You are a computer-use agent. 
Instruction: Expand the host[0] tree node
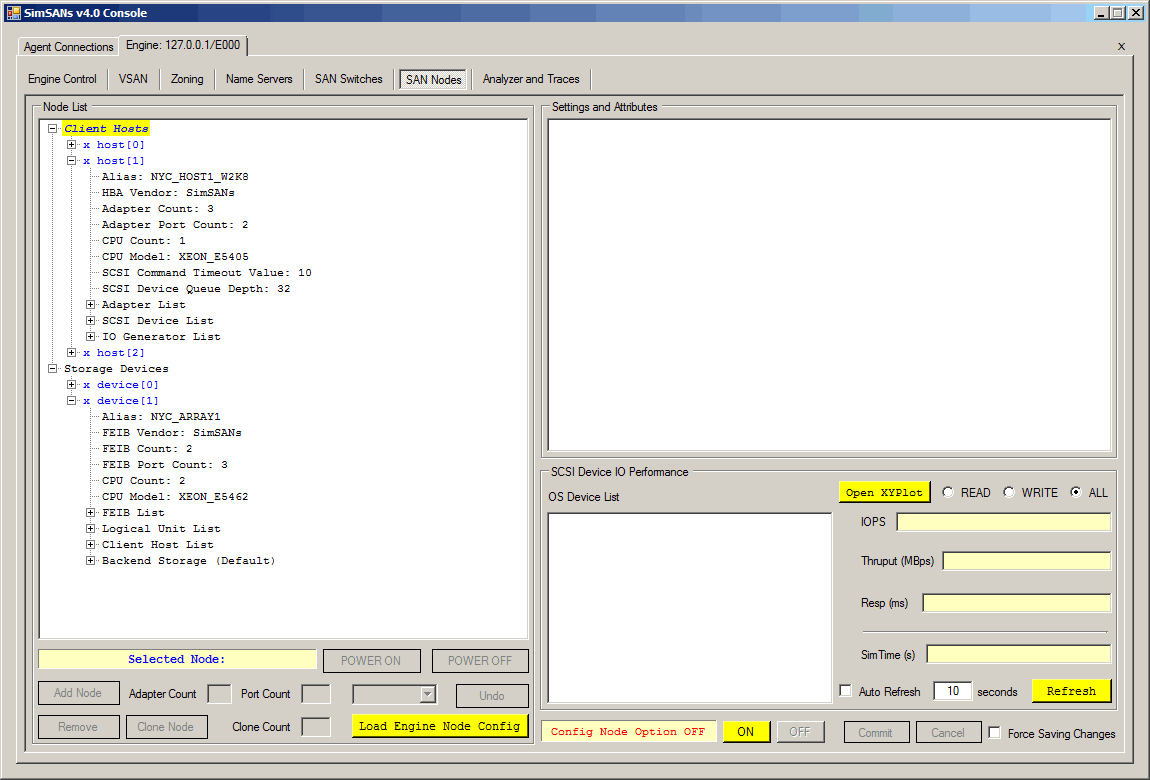tap(72, 145)
